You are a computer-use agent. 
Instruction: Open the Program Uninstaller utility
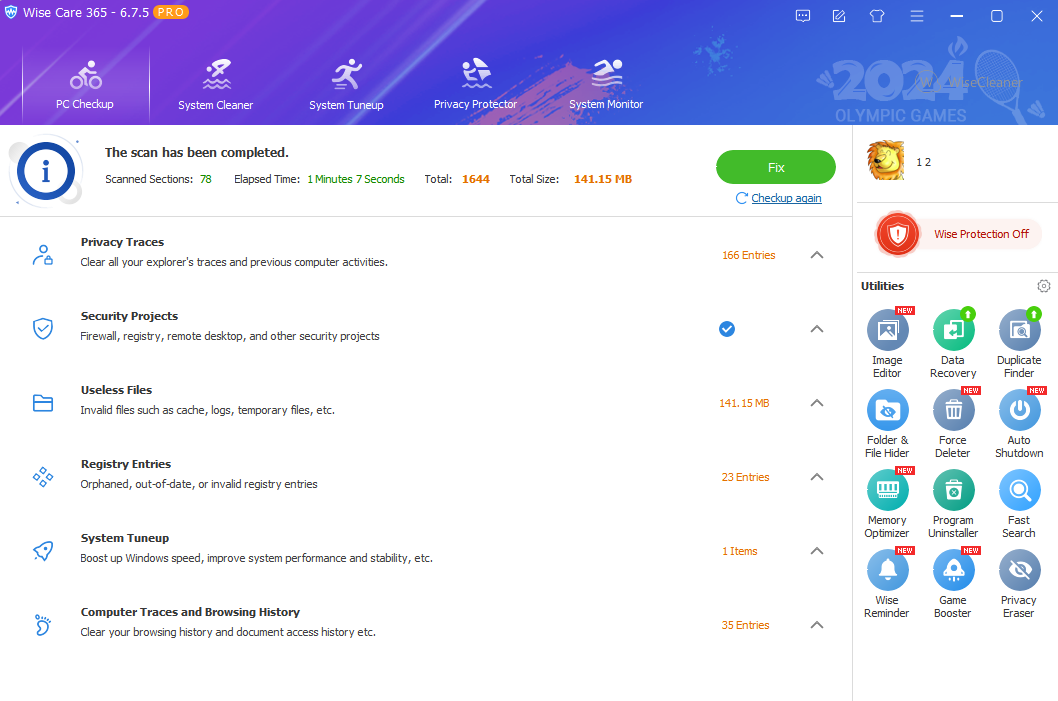coord(953,503)
